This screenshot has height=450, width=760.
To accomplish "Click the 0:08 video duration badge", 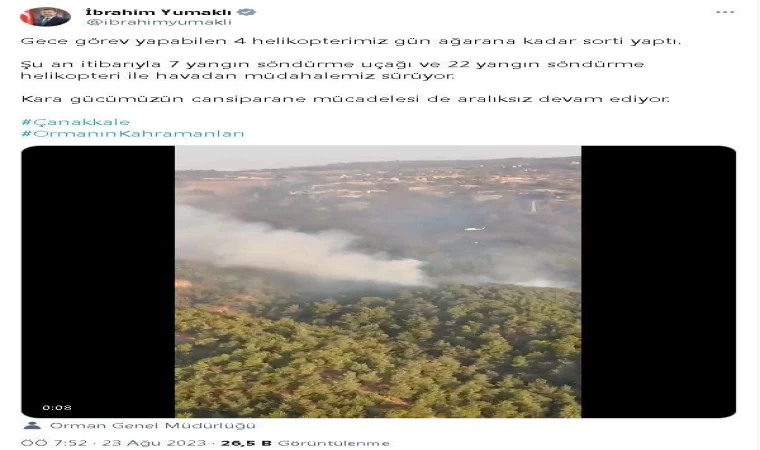I will point(57,407).
